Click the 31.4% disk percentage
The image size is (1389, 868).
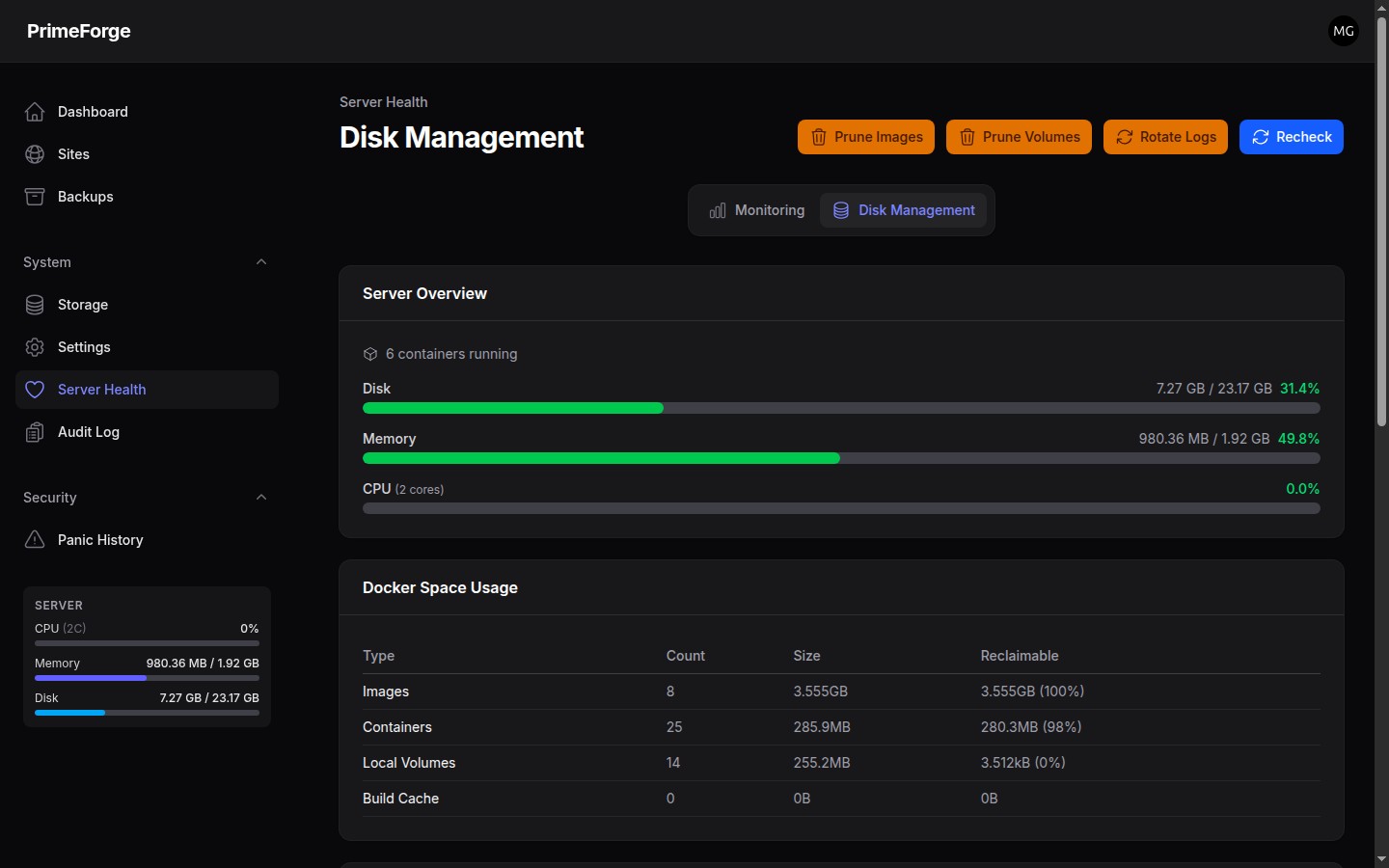click(1300, 389)
